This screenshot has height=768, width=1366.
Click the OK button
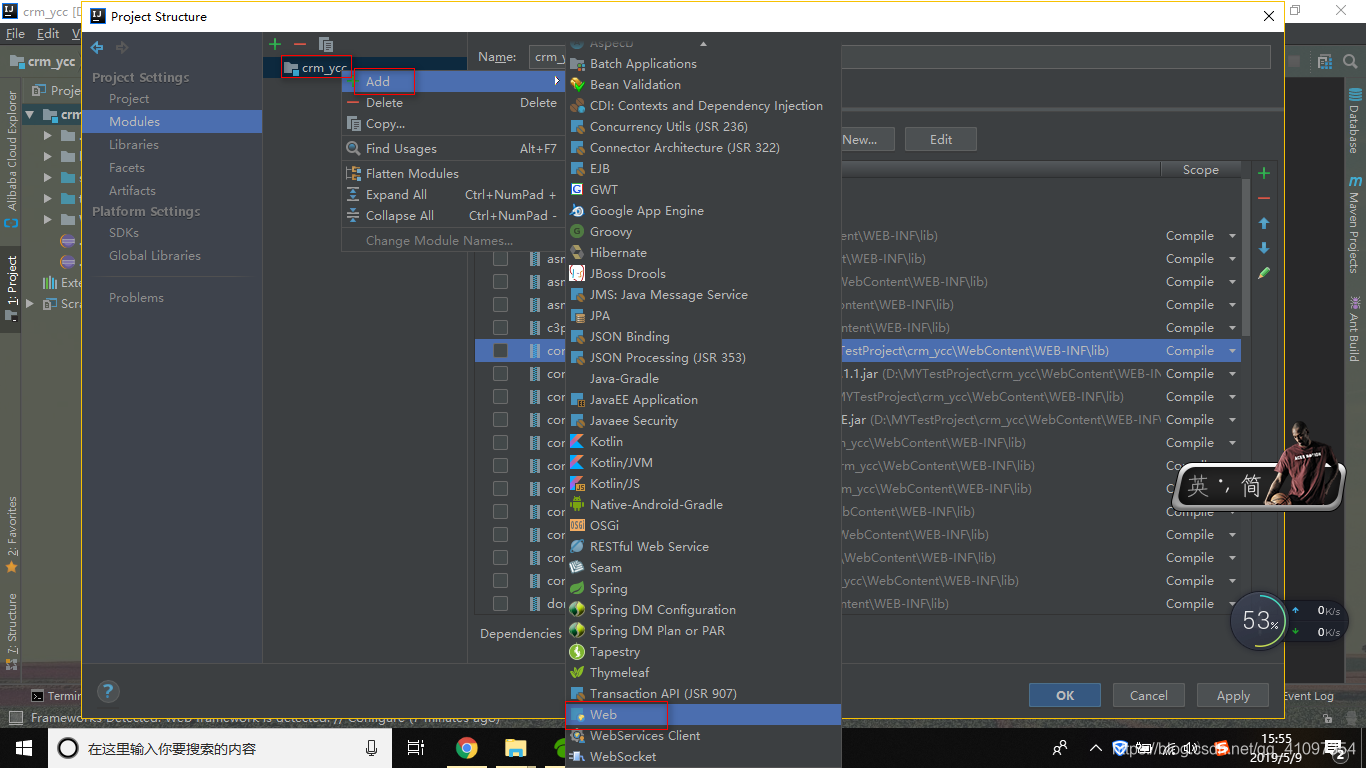tap(1065, 696)
